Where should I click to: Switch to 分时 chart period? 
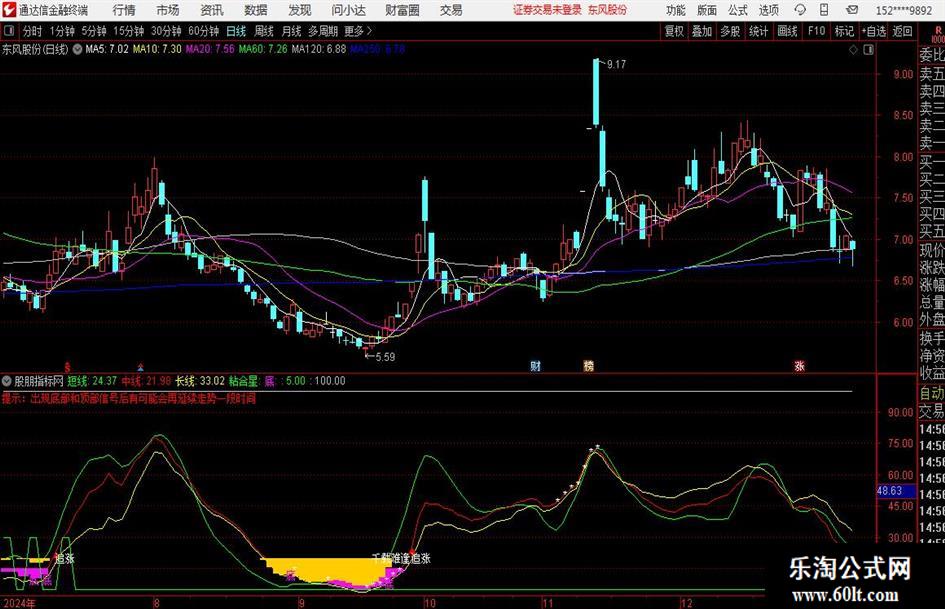[32, 31]
